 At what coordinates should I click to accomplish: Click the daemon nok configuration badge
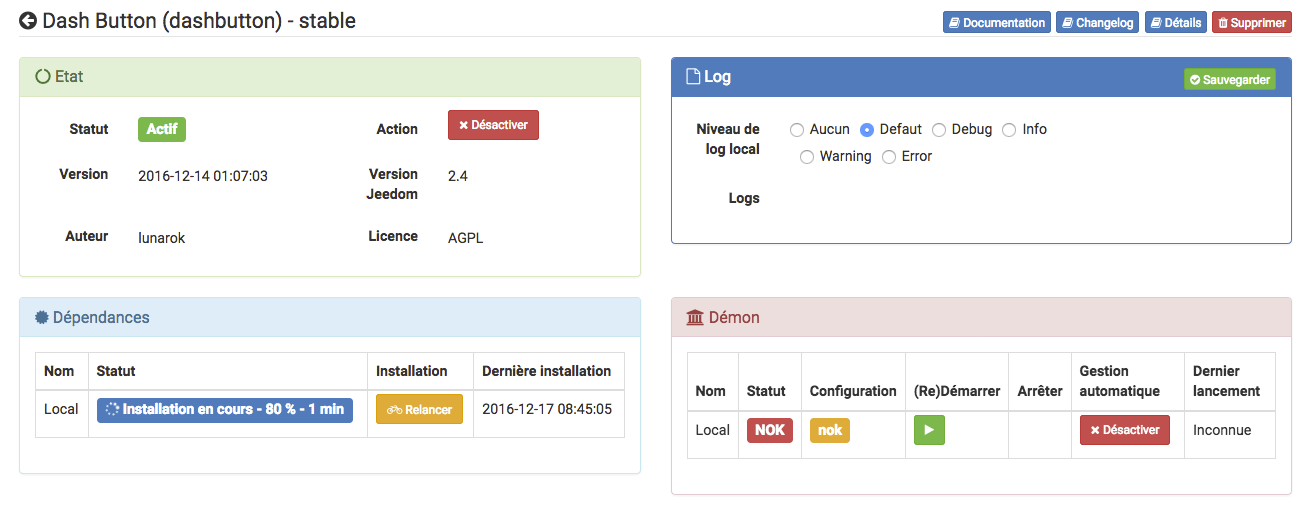pyautogui.click(x=830, y=430)
